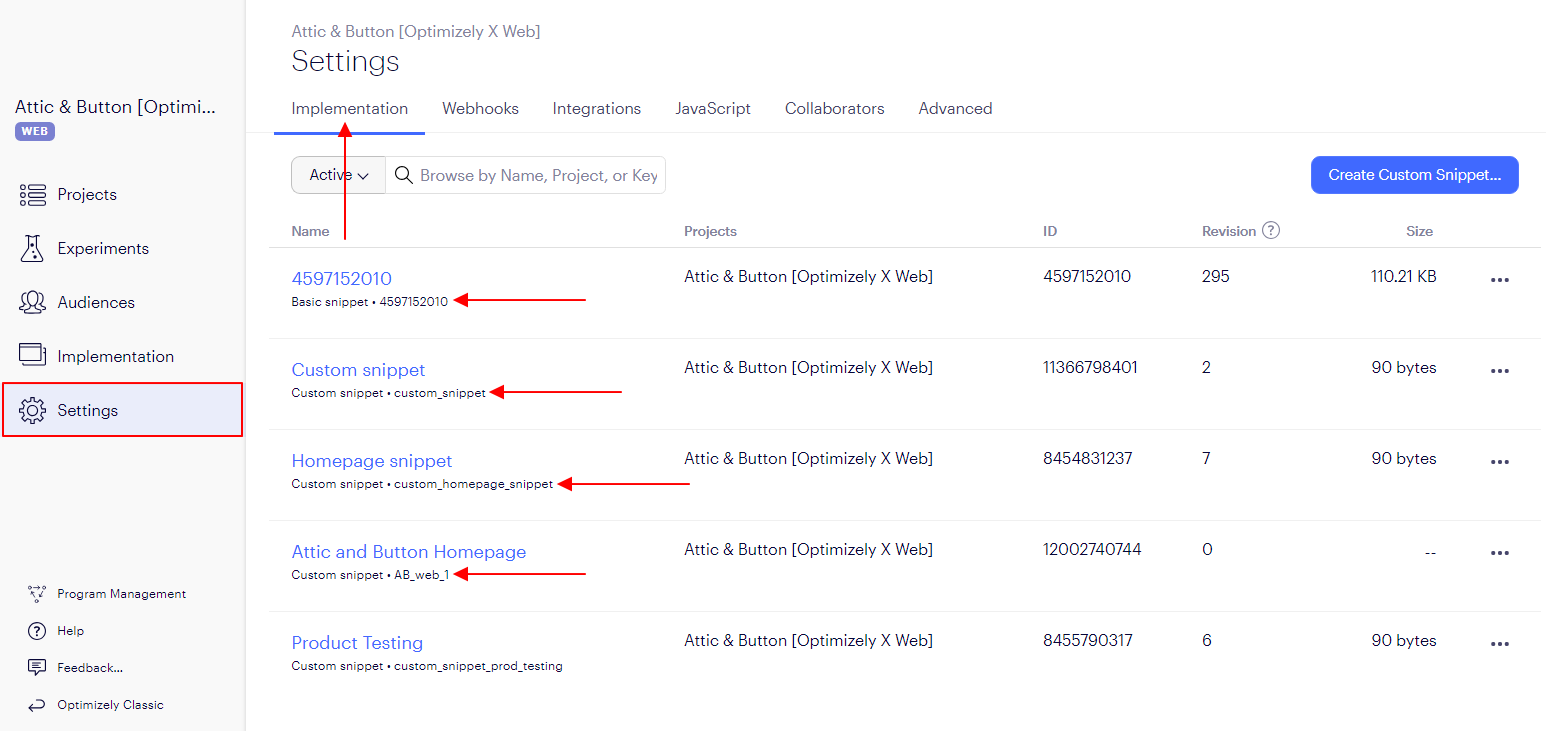Switch to the Collaborators tab

point(834,109)
